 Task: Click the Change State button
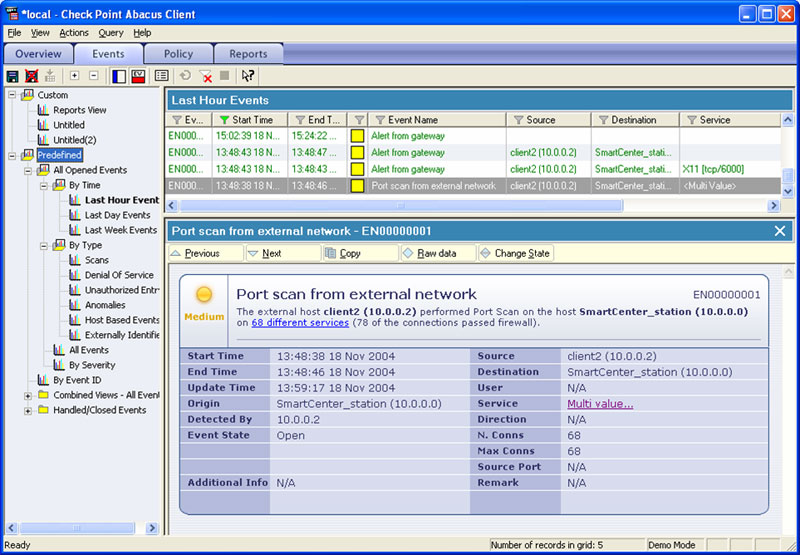[516, 254]
